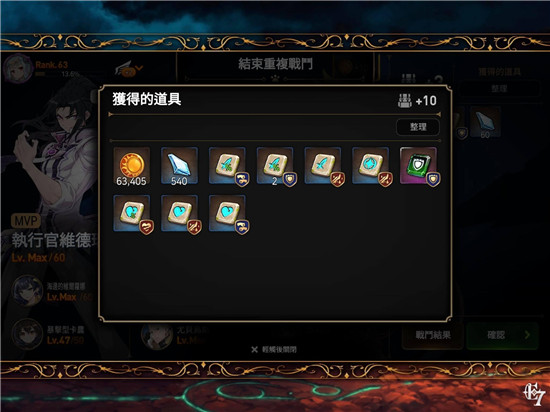Select the ring rune item

click(x=371, y=166)
